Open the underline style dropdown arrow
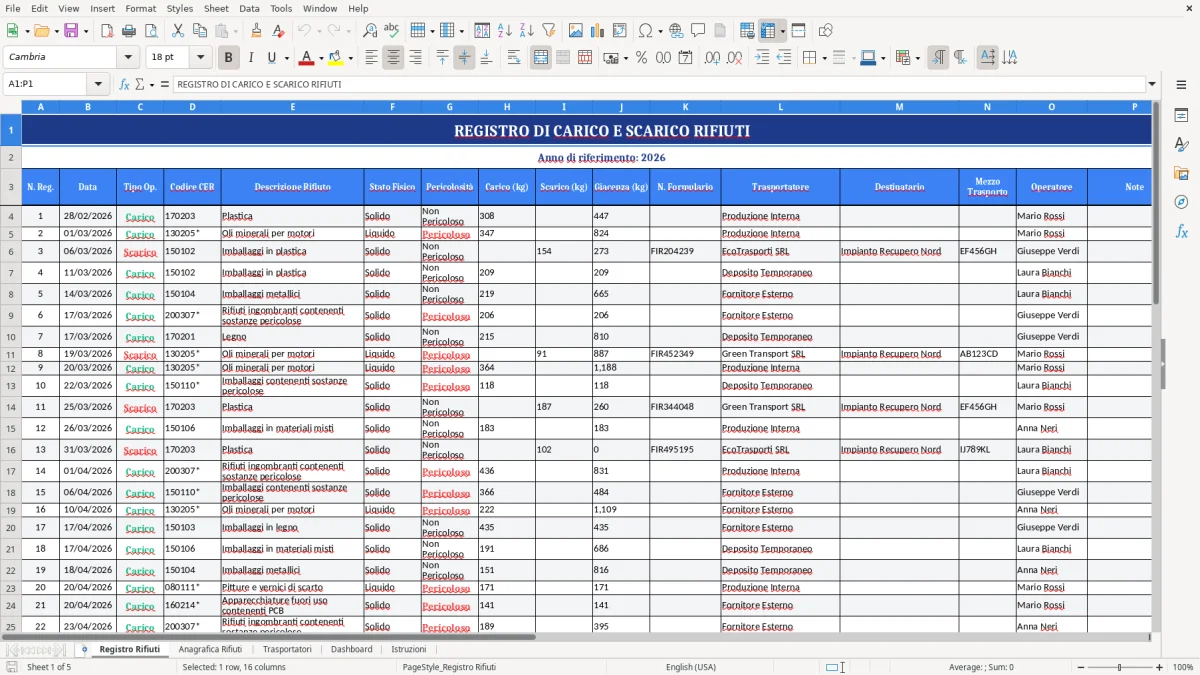 (x=285, y=58)
